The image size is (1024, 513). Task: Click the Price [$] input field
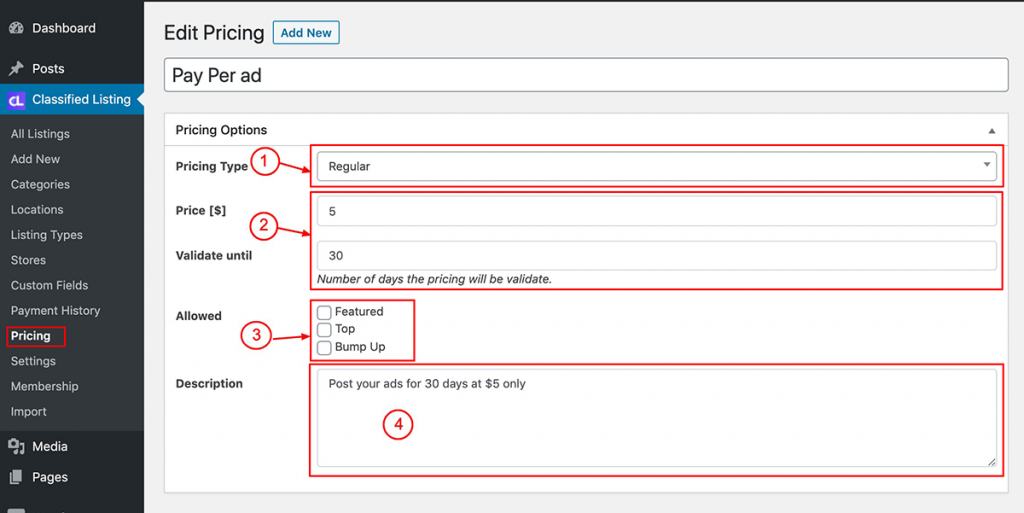656,211
